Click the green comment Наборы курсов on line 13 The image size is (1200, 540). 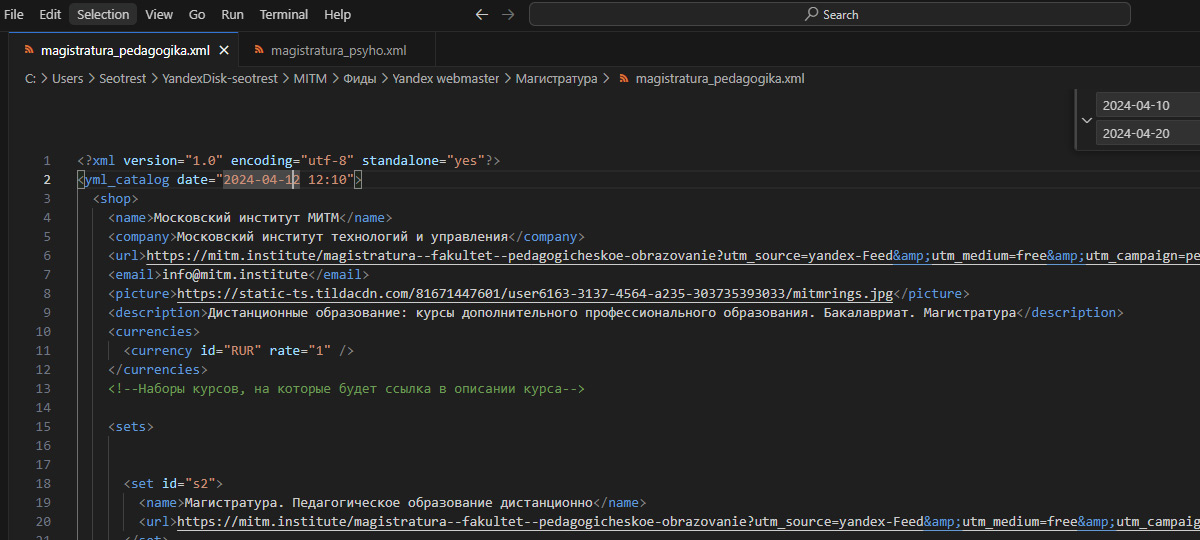[x=346, y=388]
